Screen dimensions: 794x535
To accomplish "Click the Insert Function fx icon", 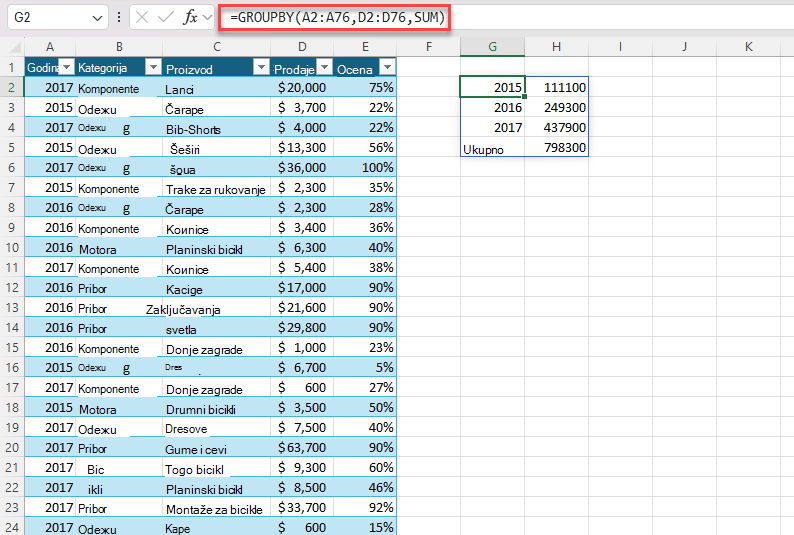I will pos(190,17).
